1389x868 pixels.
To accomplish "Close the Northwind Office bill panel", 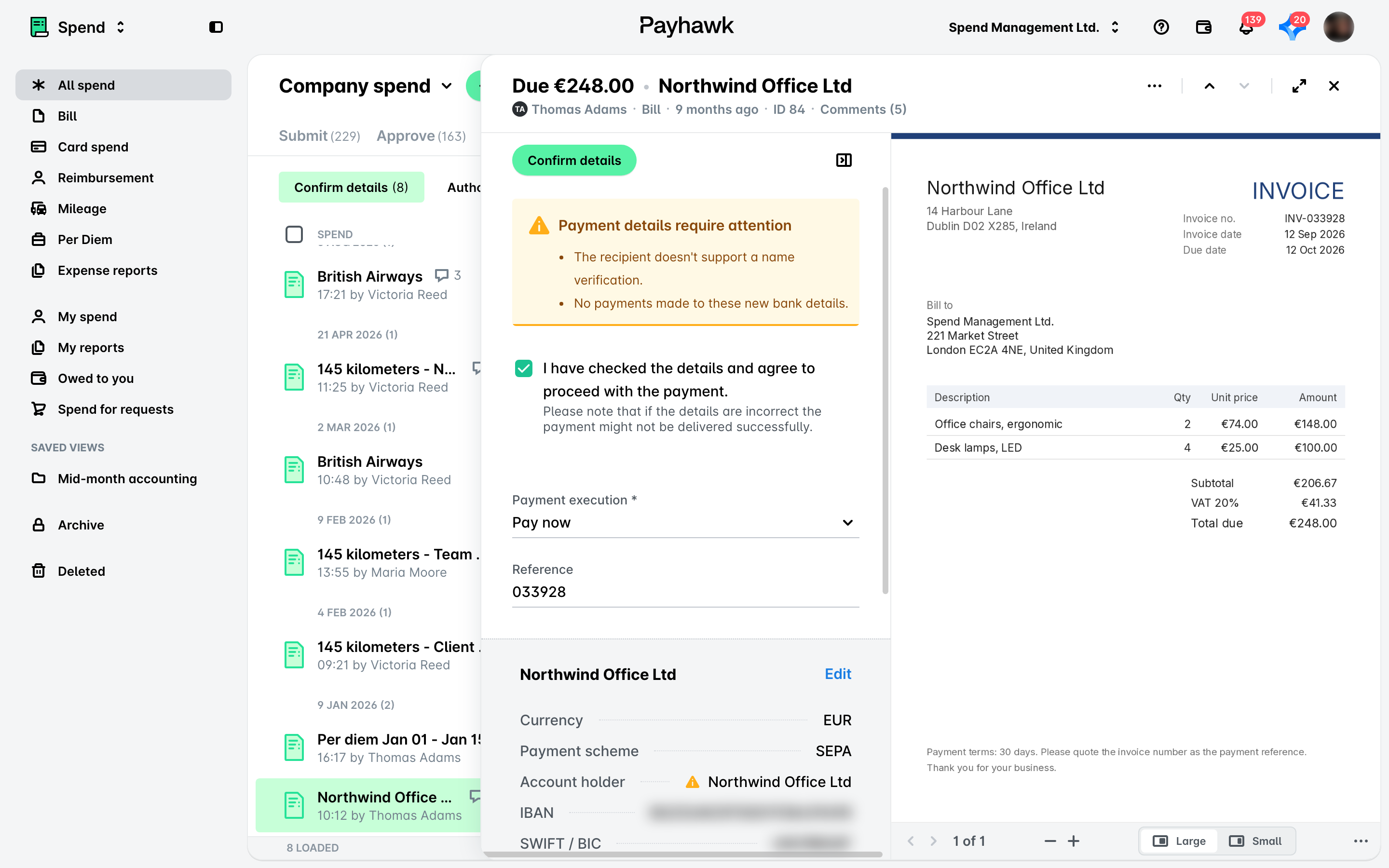I will (1334, 86).
